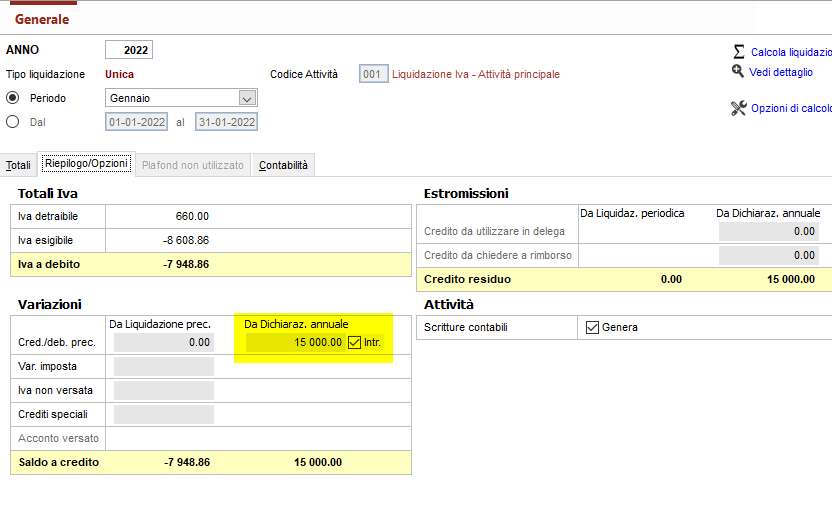The height and width of the screenshot is (527, 832).
Task: Switch to the Totali tab
Action: tap(18, 165)
